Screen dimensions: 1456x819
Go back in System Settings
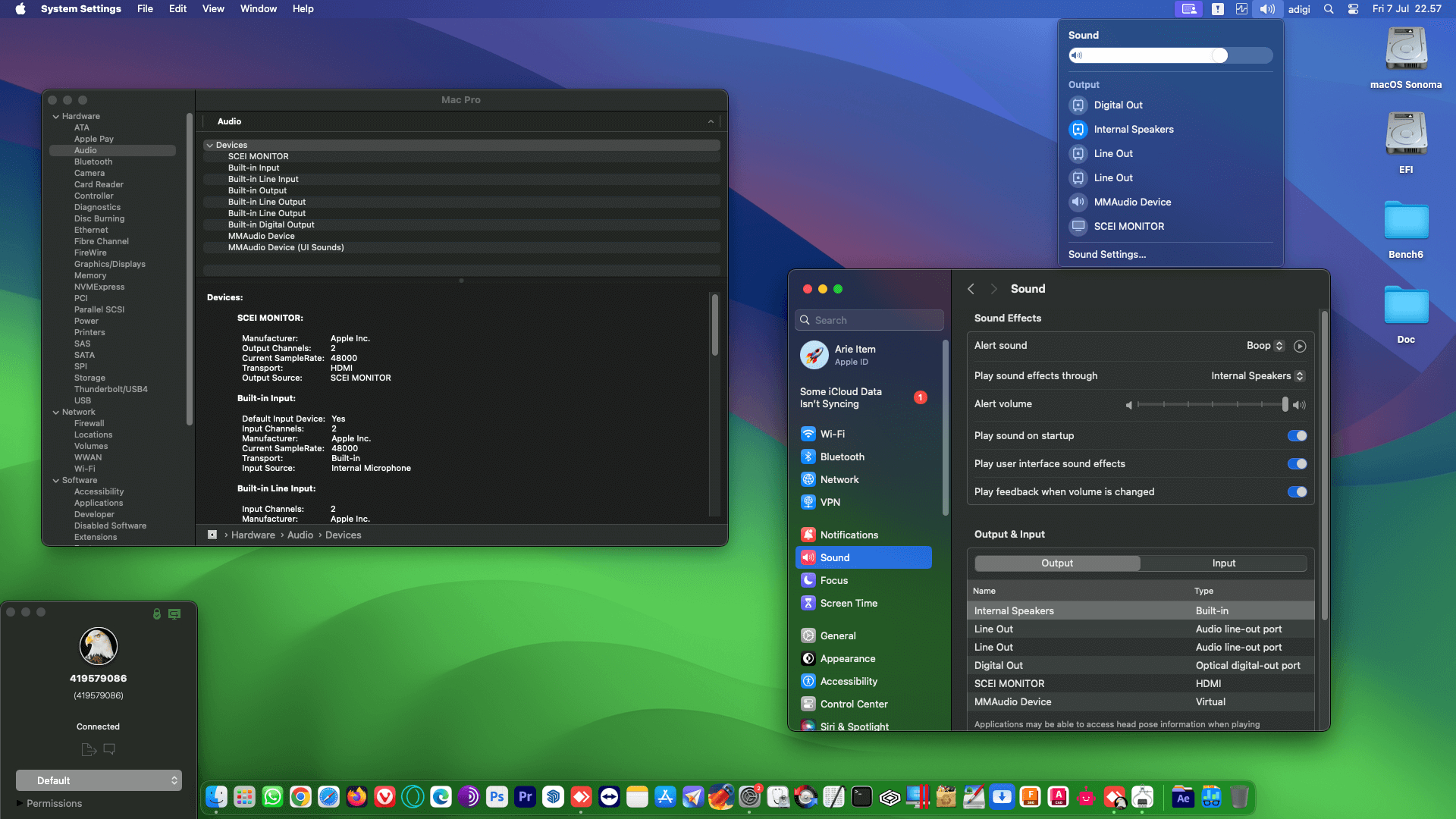coord(971,290)
